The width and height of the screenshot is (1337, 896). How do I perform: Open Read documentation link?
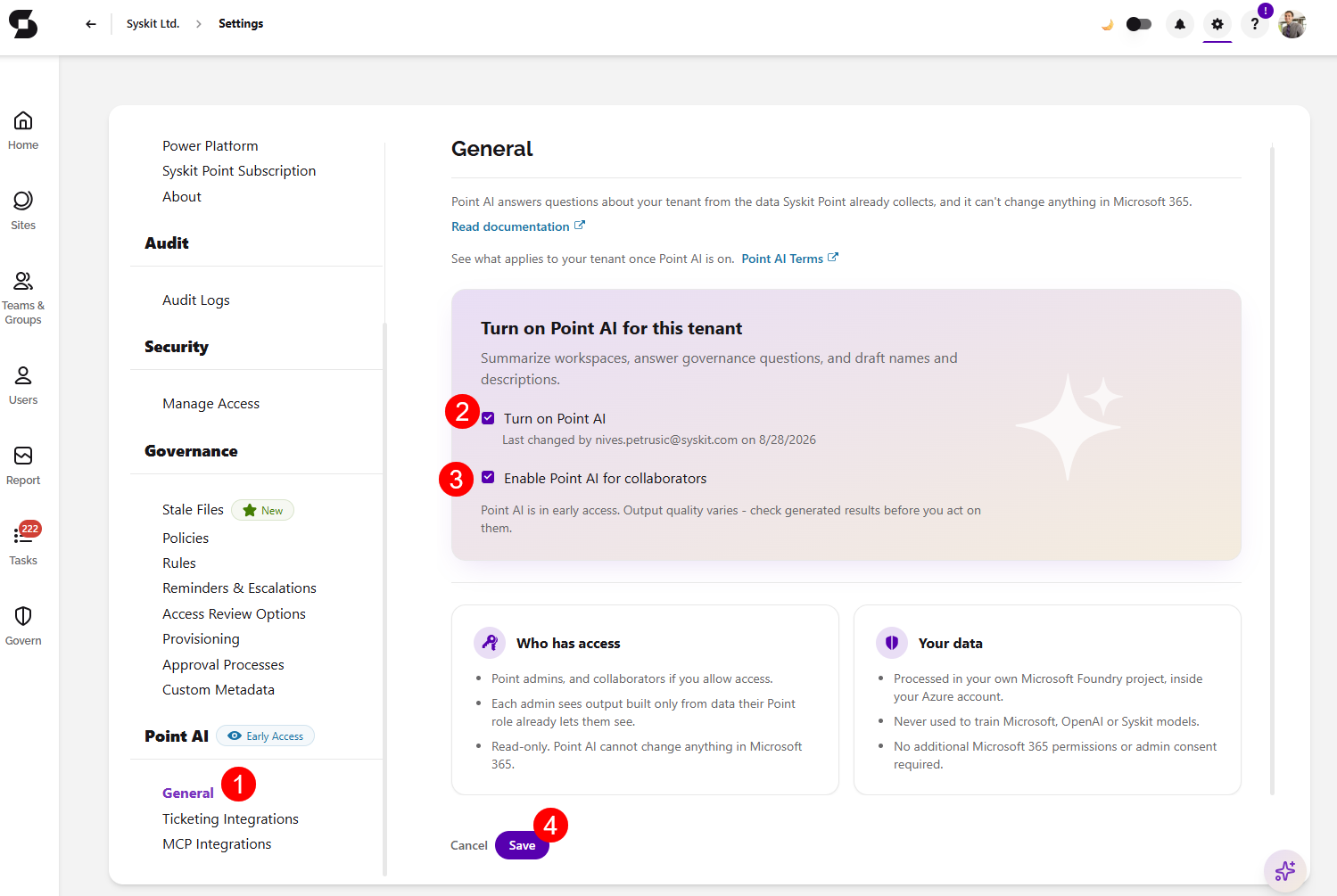tap(510, 226)
